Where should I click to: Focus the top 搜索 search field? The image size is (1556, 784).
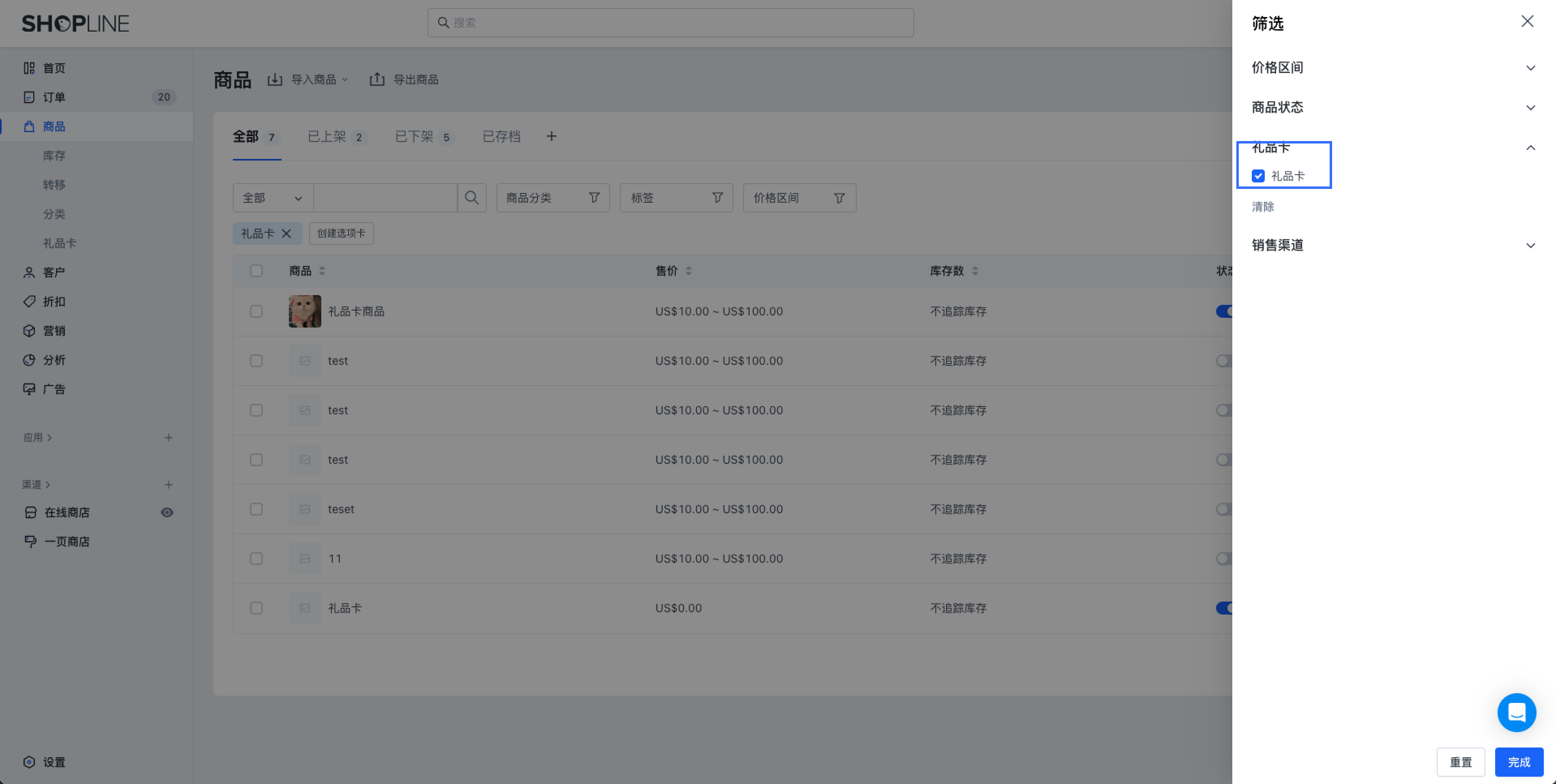coord(671,23)
